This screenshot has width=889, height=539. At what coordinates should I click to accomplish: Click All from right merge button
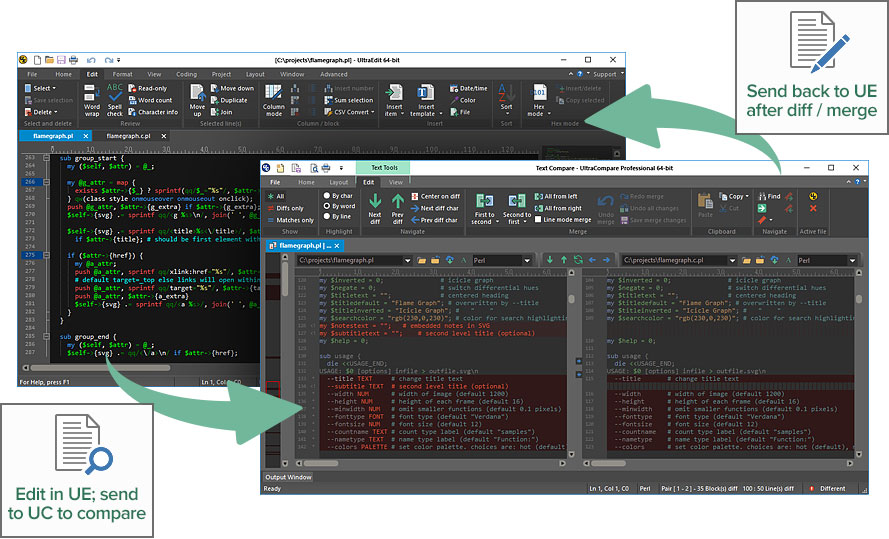click(x=558, y=208)
